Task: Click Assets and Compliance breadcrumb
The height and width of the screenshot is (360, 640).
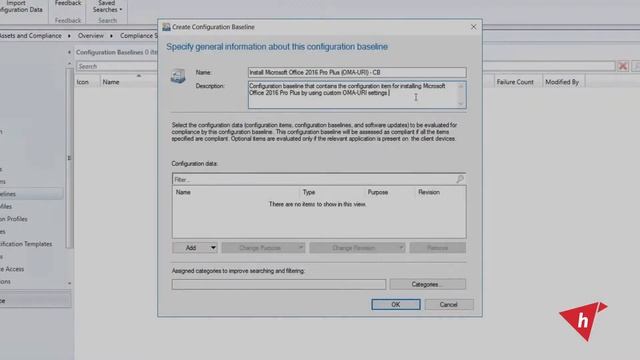Action: (x=31, y=36)
